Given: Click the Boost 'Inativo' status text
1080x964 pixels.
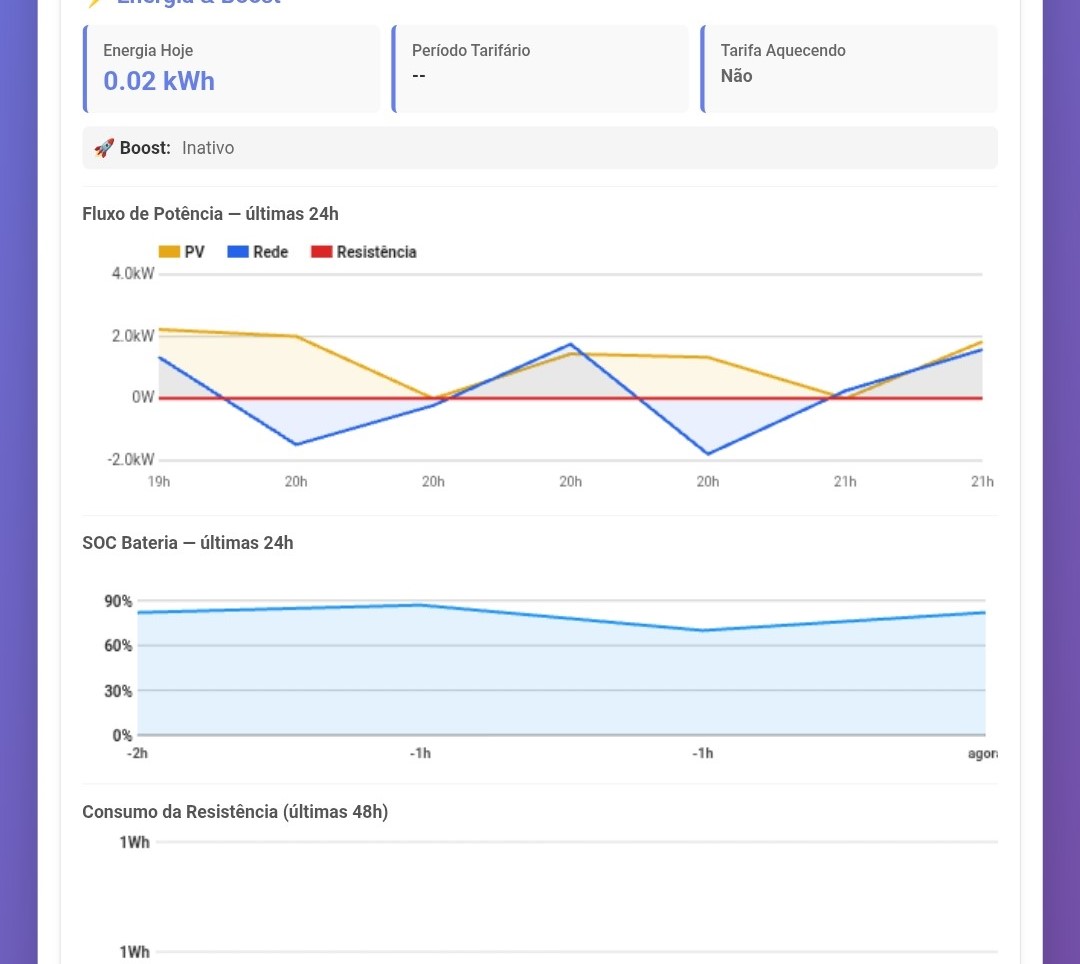Looking at the screenshot, I should pyautogui.click(x=208, y=148).
